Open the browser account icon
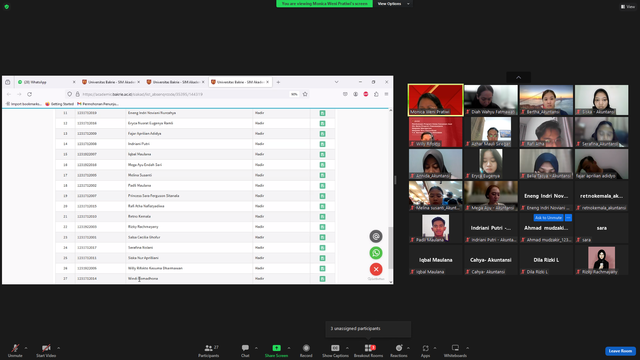This screenshot has height=360, width=640. point(356,94)
